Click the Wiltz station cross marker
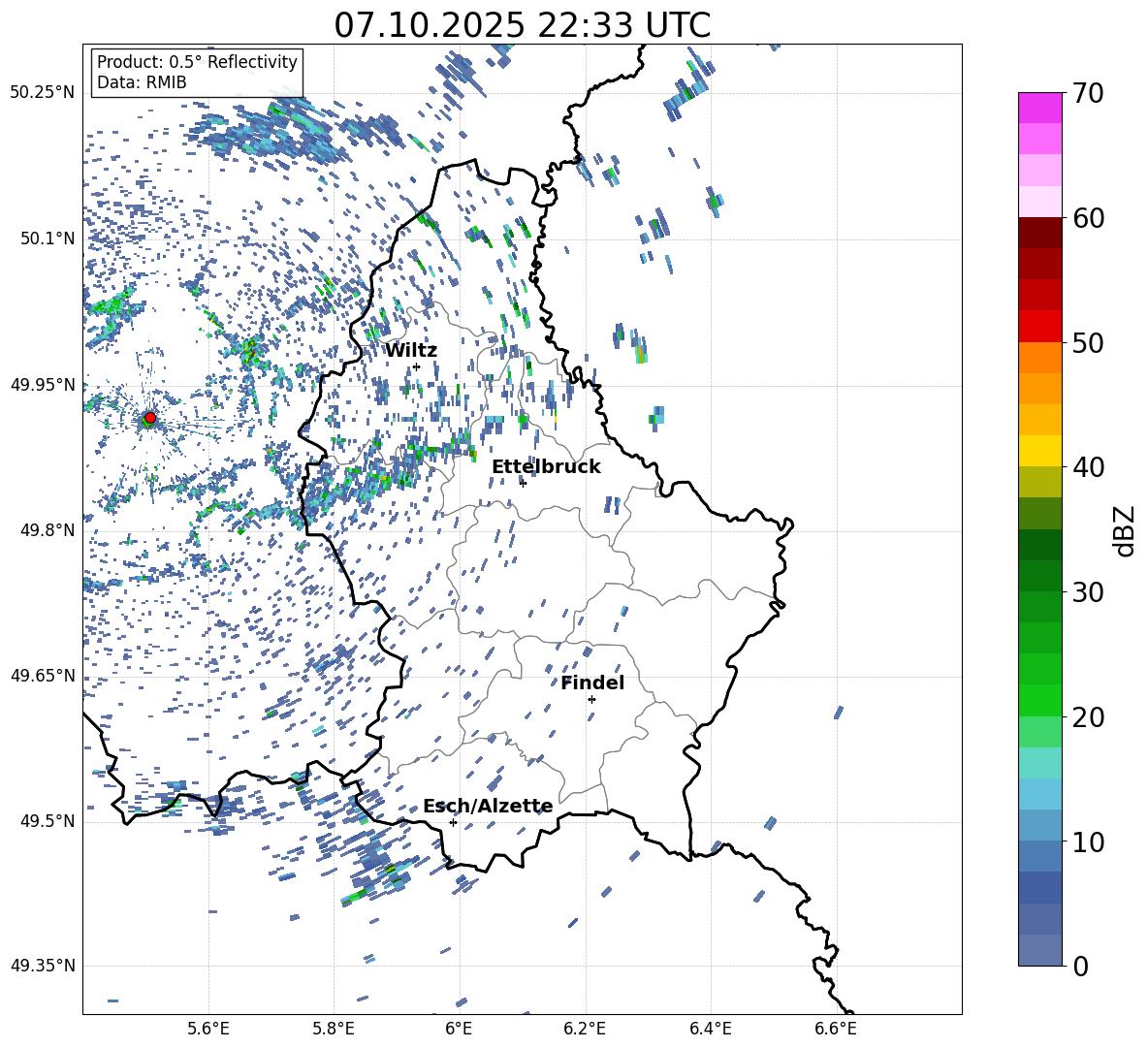Image resolution: width=1148 pixels, height=1048 pixels. [417, 366]
